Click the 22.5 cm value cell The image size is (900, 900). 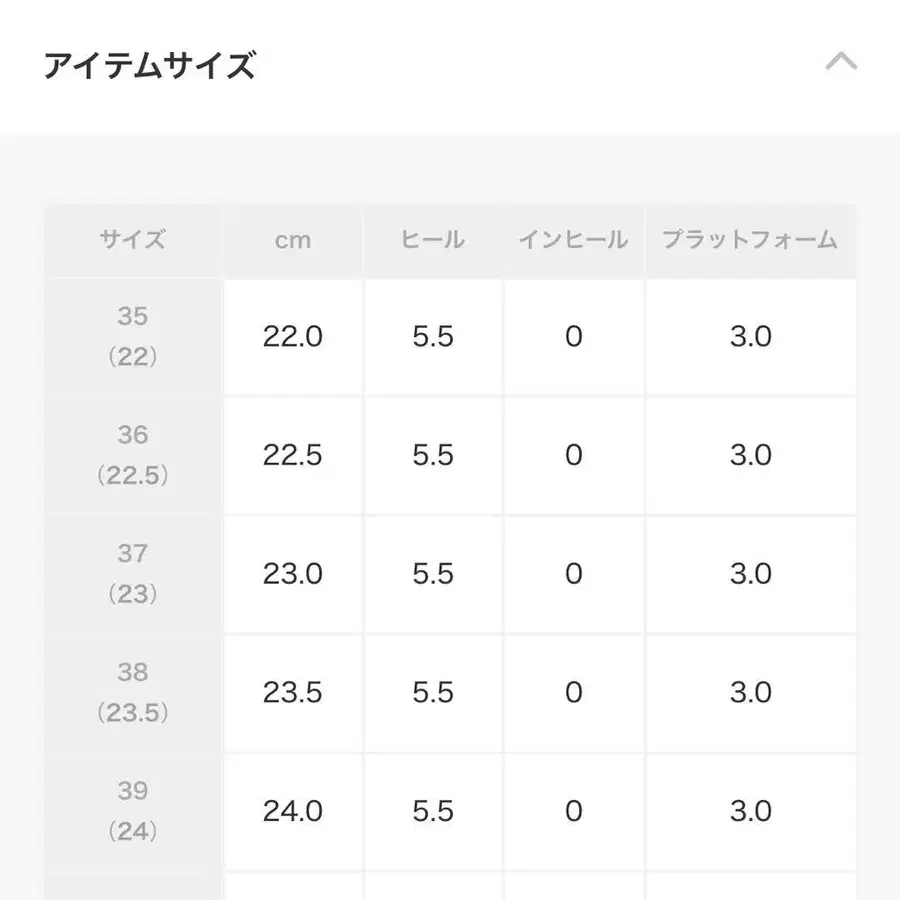pyautogui.click(x=291, y=455)
